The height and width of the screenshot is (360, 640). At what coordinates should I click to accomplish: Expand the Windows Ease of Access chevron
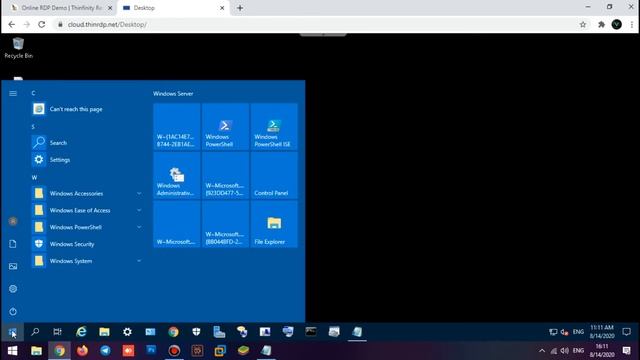coord(139,210)
